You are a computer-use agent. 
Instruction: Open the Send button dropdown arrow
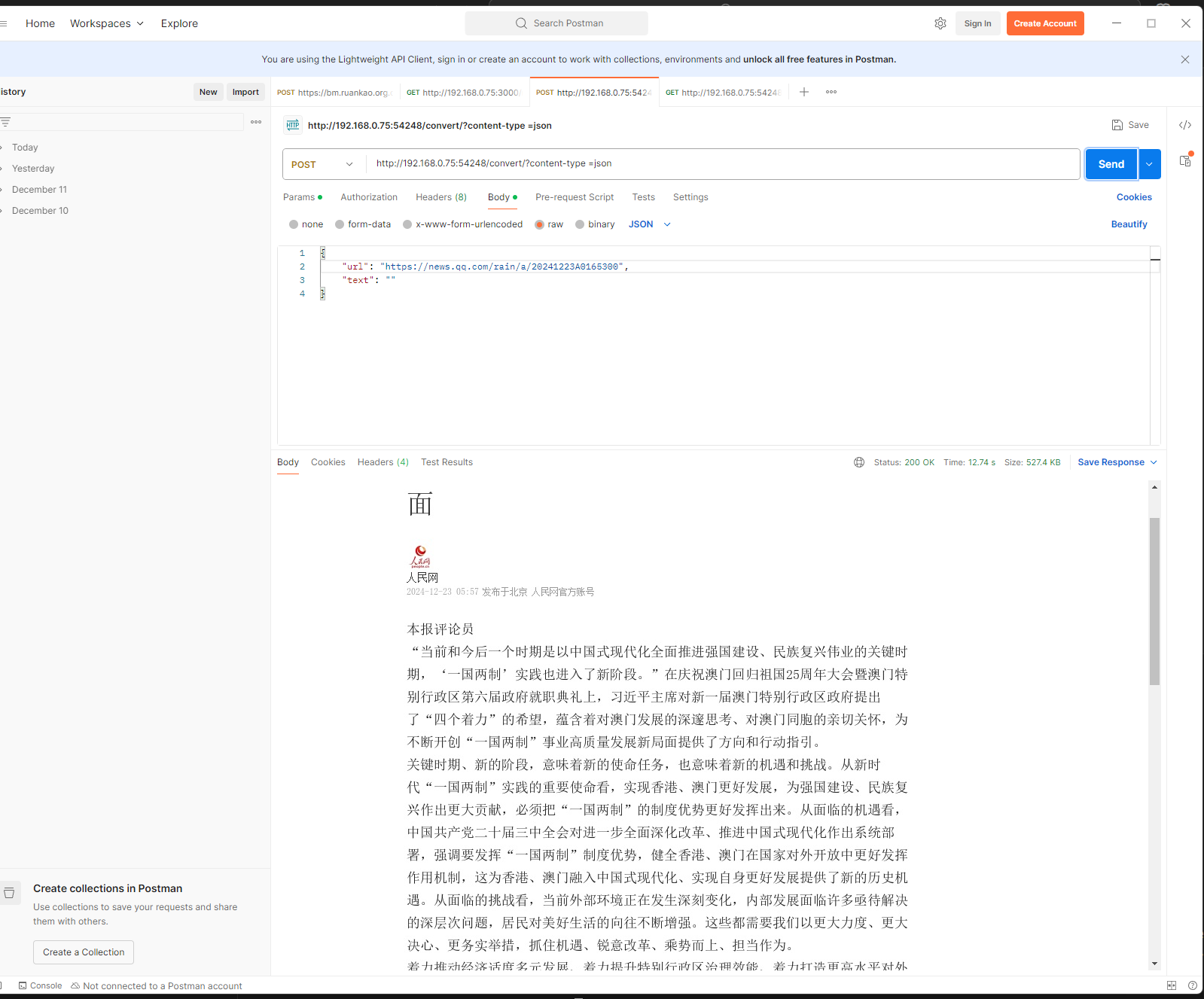(x=1150, y=164)
